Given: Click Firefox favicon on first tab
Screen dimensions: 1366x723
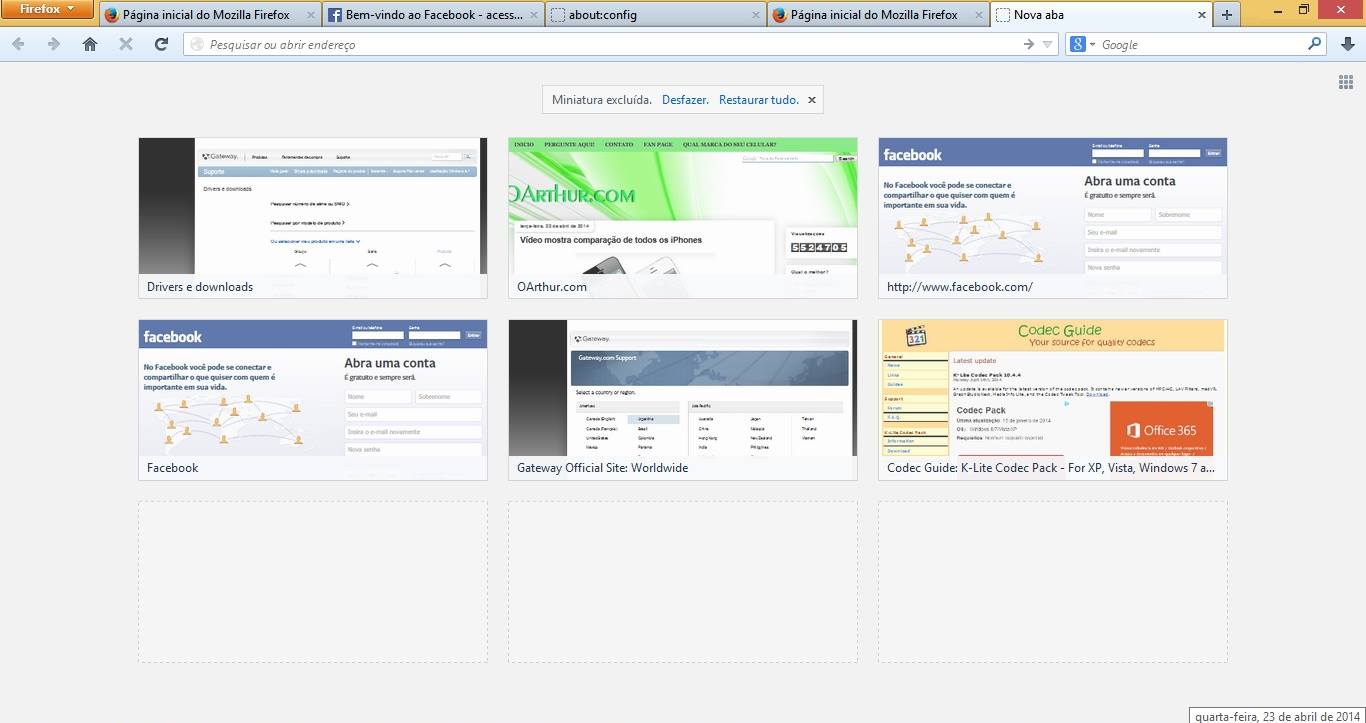Looking at the screenshot, I should coord(112,15).
